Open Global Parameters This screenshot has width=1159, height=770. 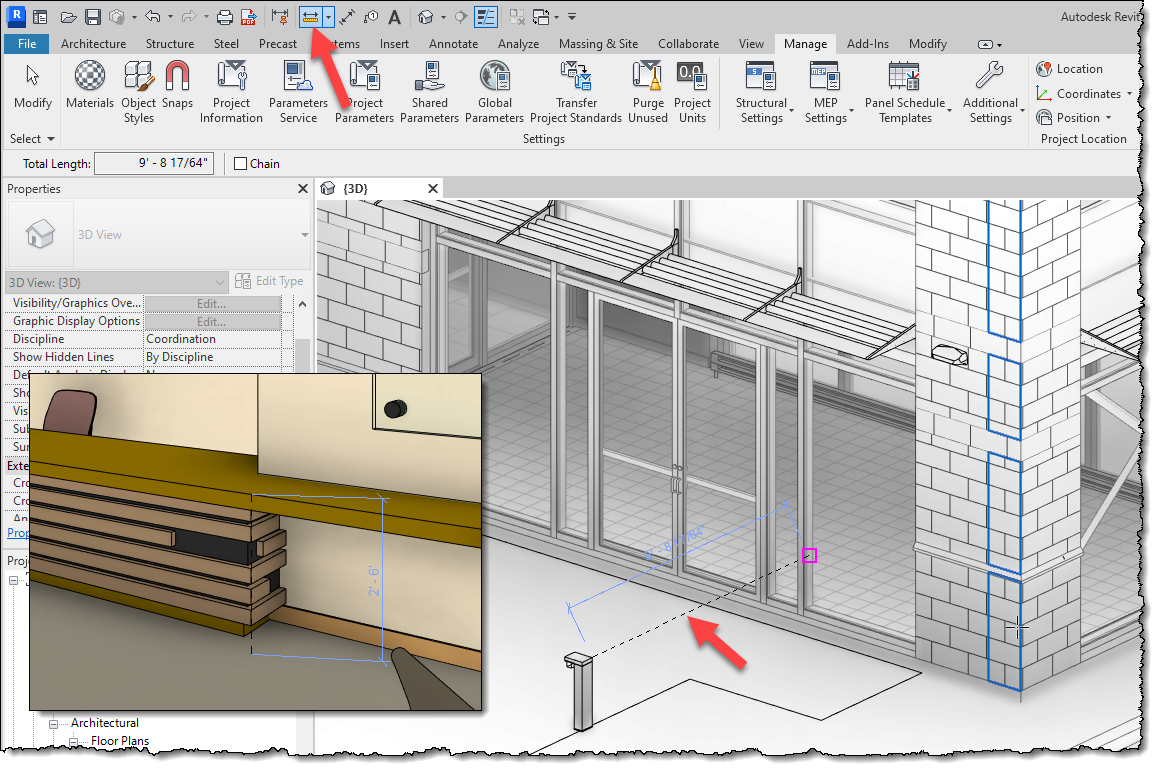[494, 92]
